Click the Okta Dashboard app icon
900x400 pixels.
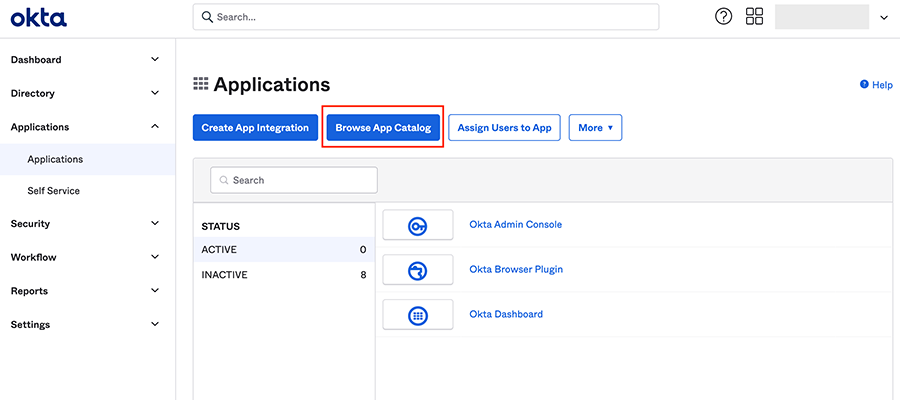[x=418, y=315]
